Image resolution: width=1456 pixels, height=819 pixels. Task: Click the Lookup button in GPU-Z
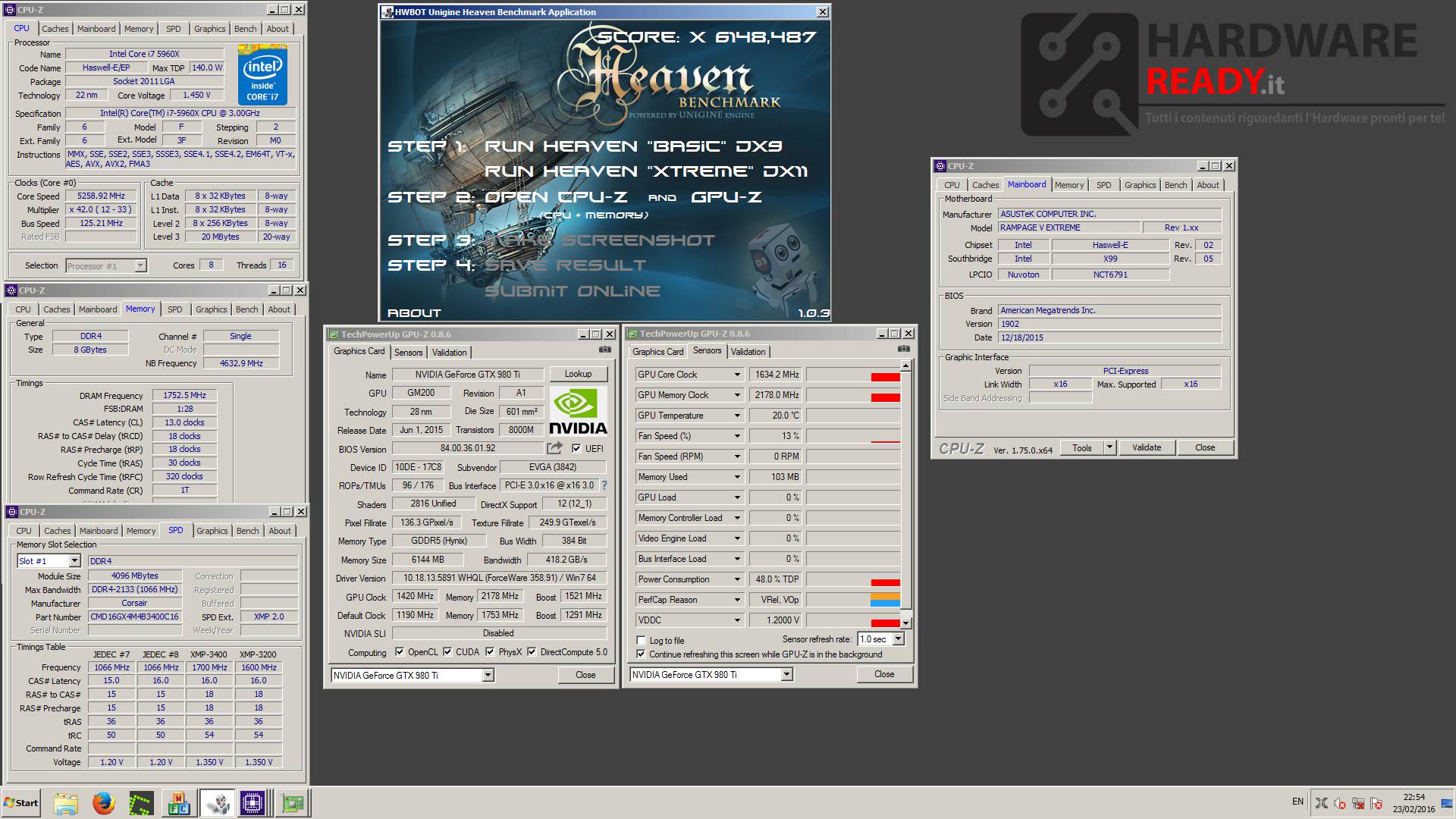pos(578,374)
